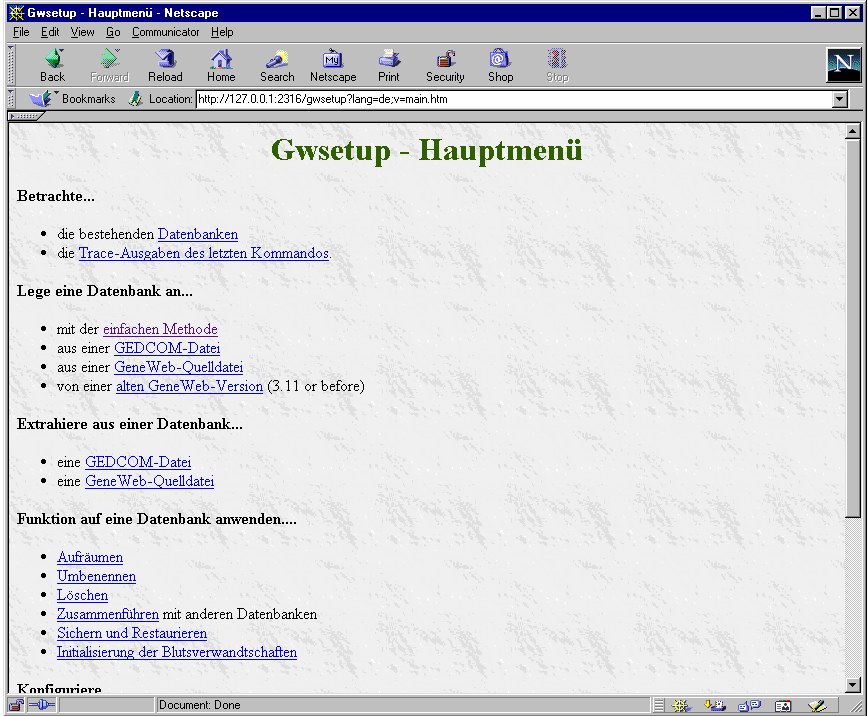The image size is (868, 716).
Task: Follow the einfachen Methode link
Action: 160,329
